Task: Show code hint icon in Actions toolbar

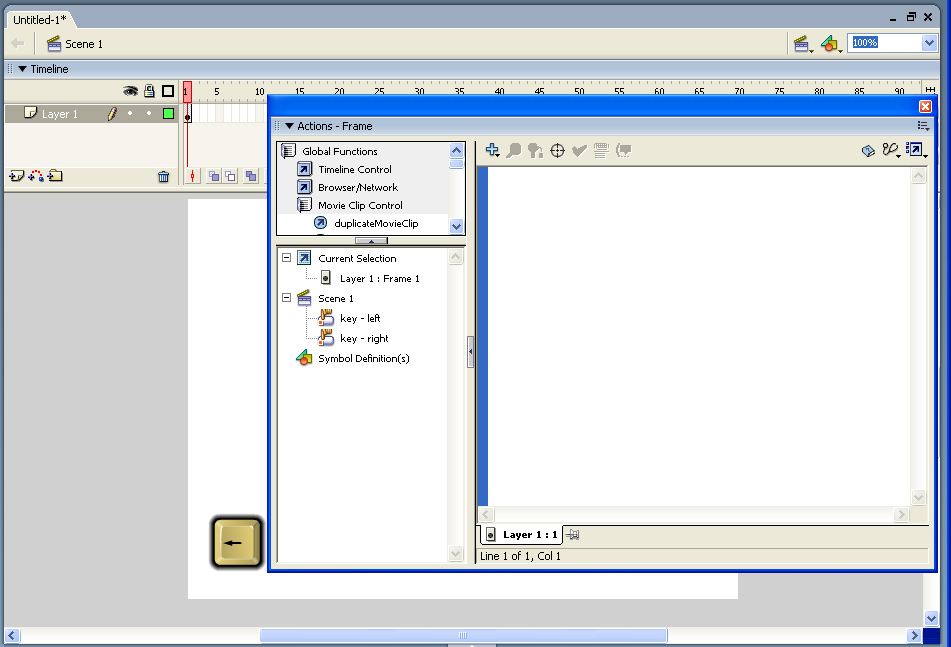Action: (623, 150)
